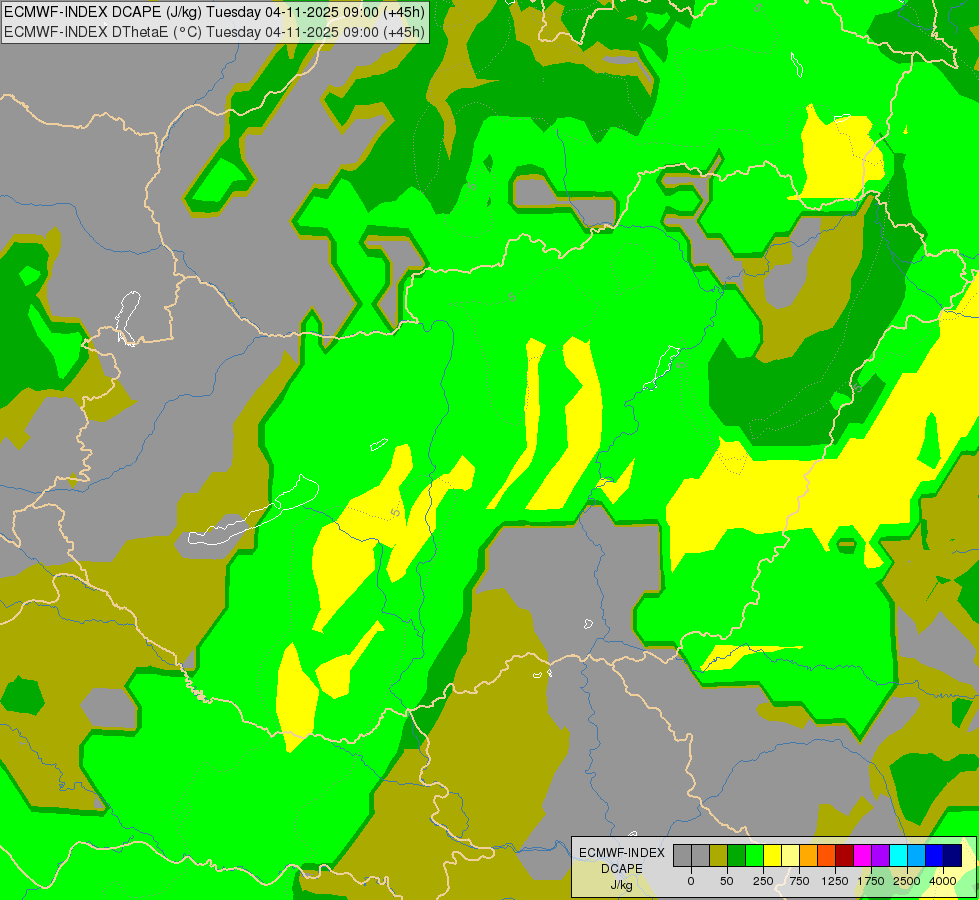979x900 pixels.
Task: Pick the pure blue legend swatch
Action: 934,855
